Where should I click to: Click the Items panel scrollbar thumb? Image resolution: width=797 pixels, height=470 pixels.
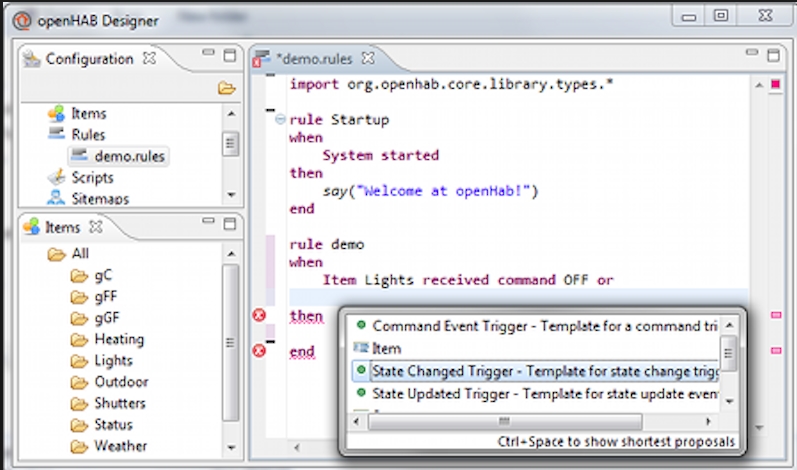(x=230, y=342)
